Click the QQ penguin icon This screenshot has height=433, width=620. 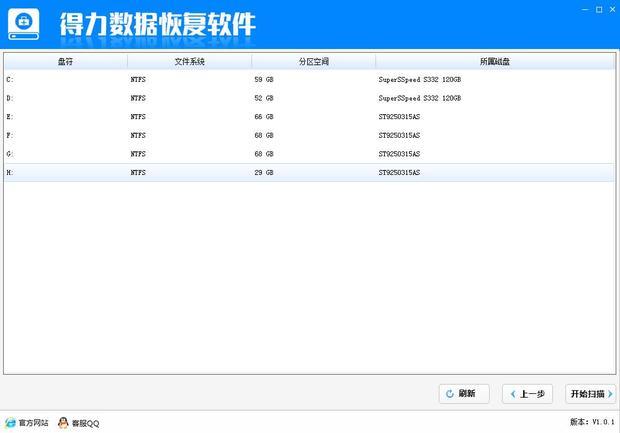[63, 423]
